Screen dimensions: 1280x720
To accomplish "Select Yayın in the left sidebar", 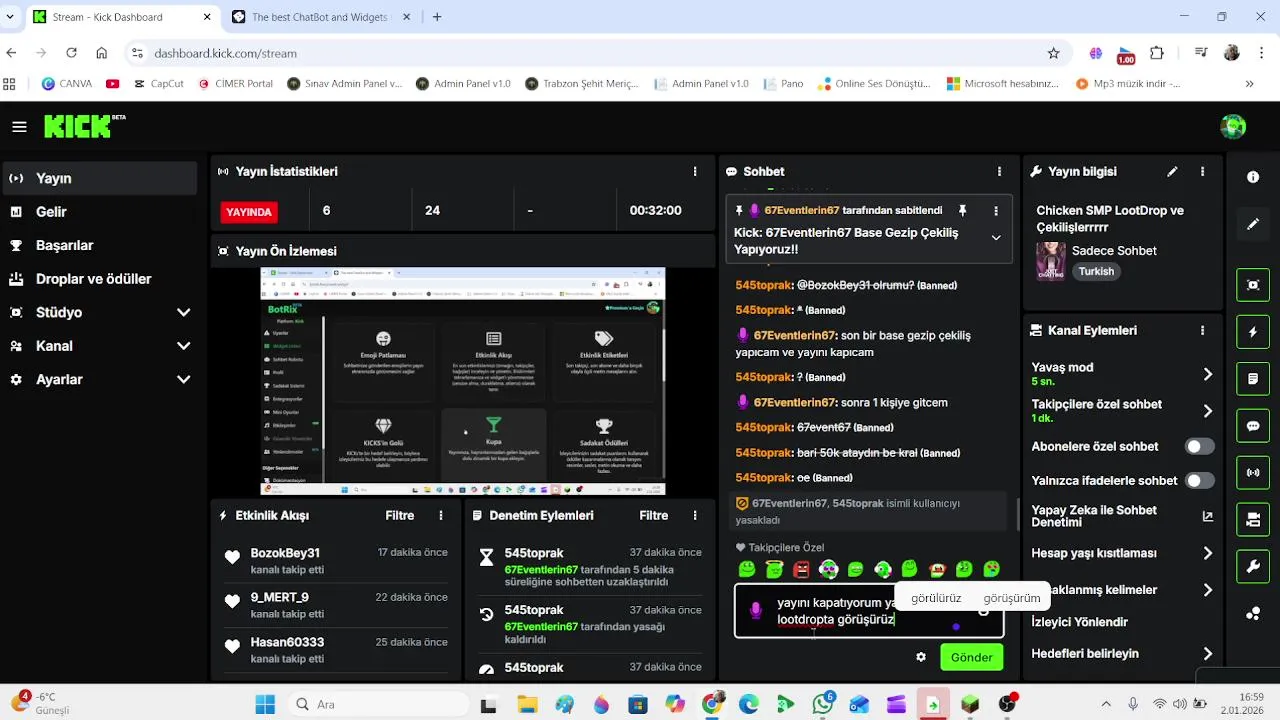I will (100, 178).
